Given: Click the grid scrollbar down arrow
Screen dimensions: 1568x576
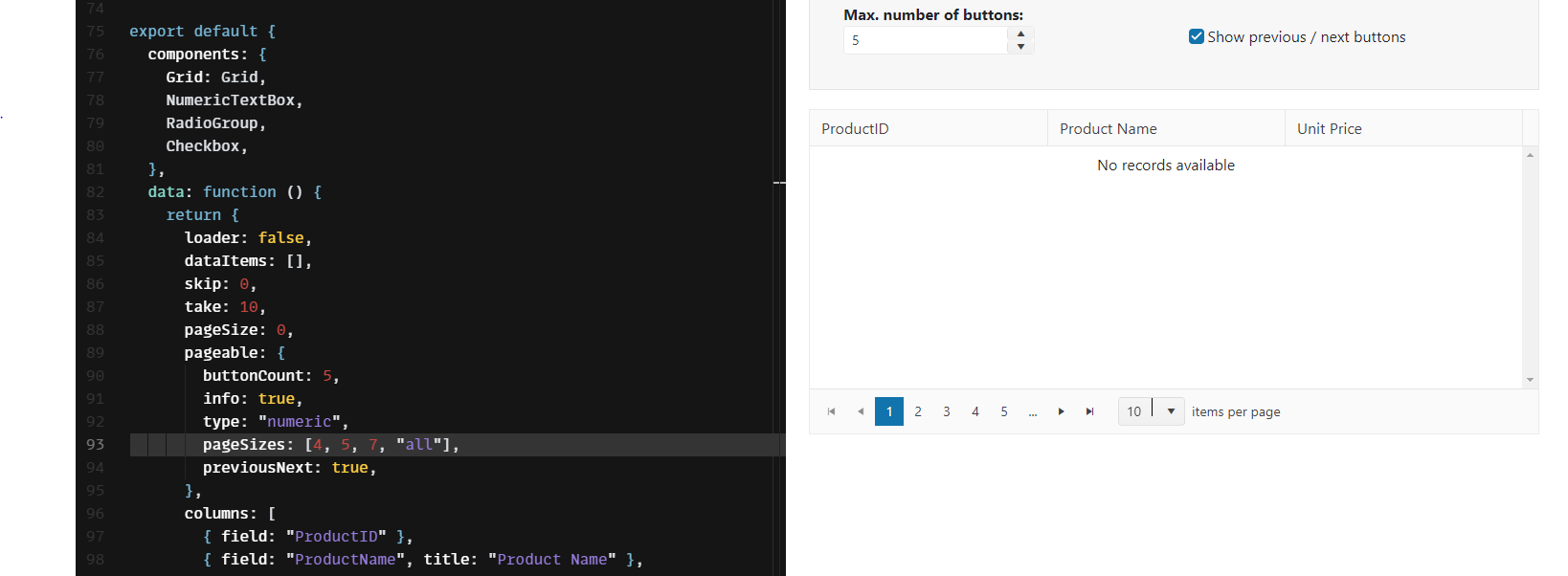Looking at the screenshot, I should [1530, 380].
